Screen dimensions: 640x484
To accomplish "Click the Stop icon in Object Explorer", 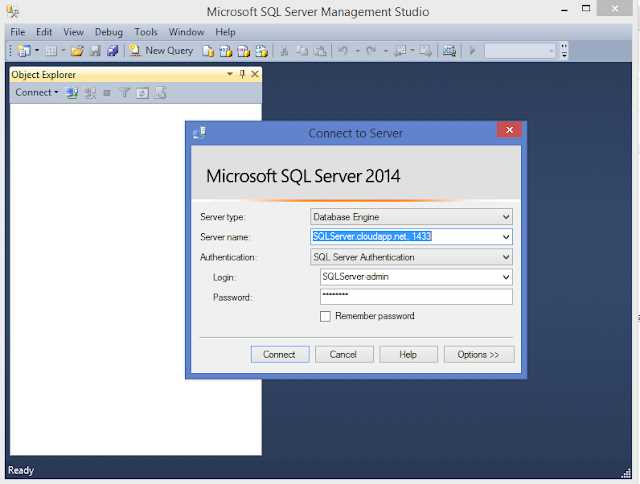I will (107, 93).
